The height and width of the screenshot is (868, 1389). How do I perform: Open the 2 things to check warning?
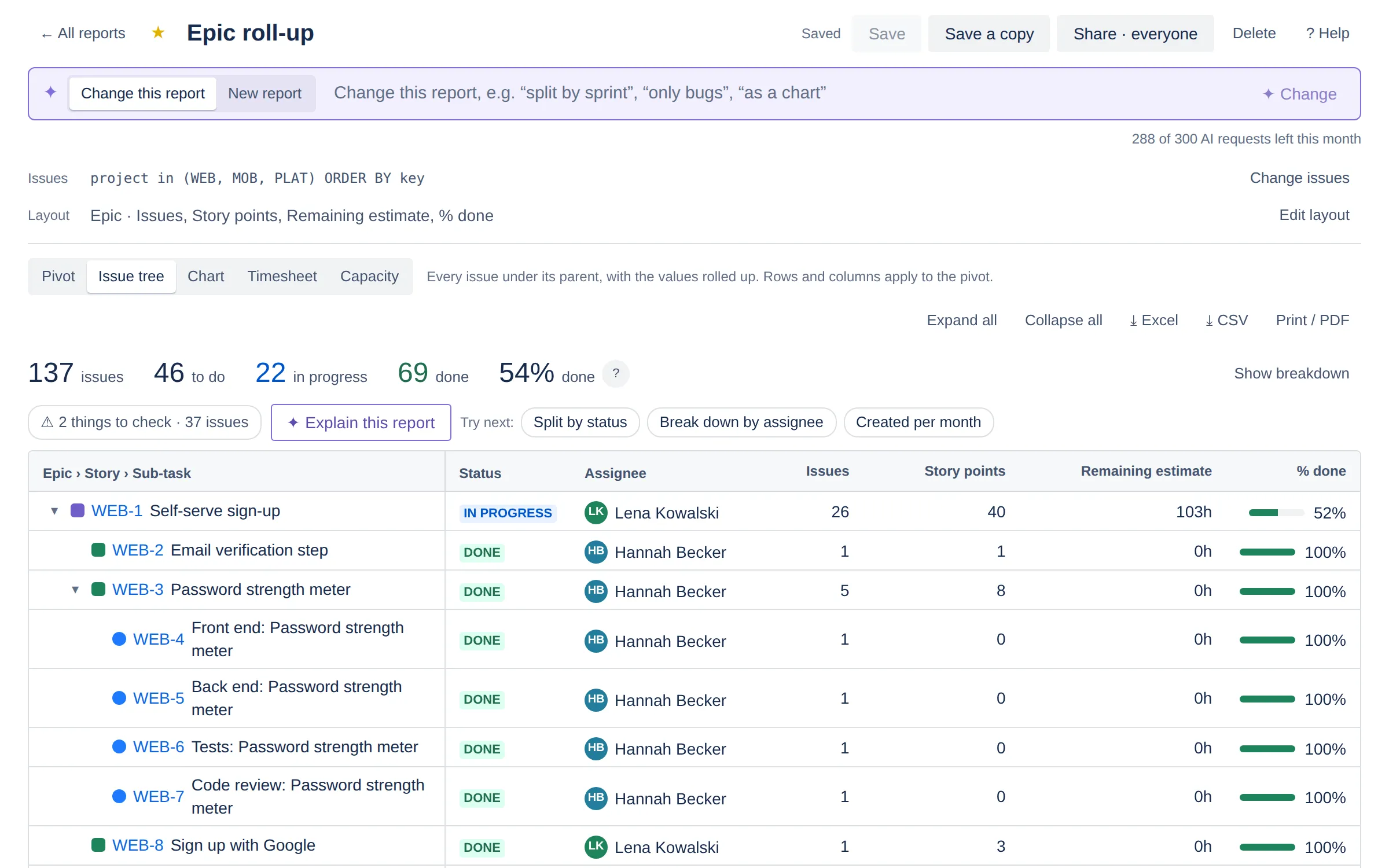[145, 422]
